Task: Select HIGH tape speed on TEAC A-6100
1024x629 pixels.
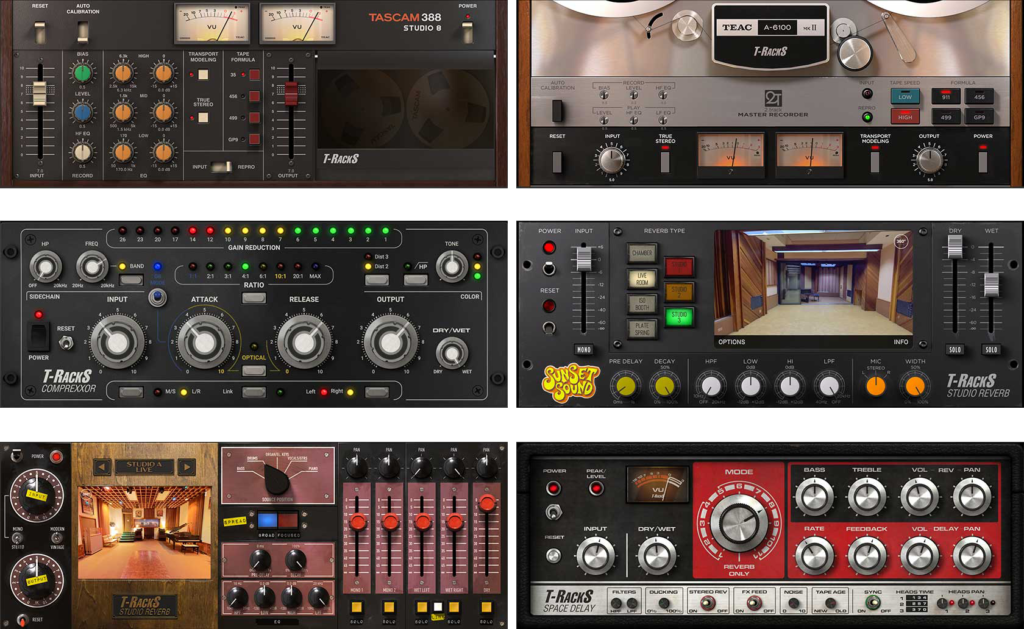Action: coord(904,118)
